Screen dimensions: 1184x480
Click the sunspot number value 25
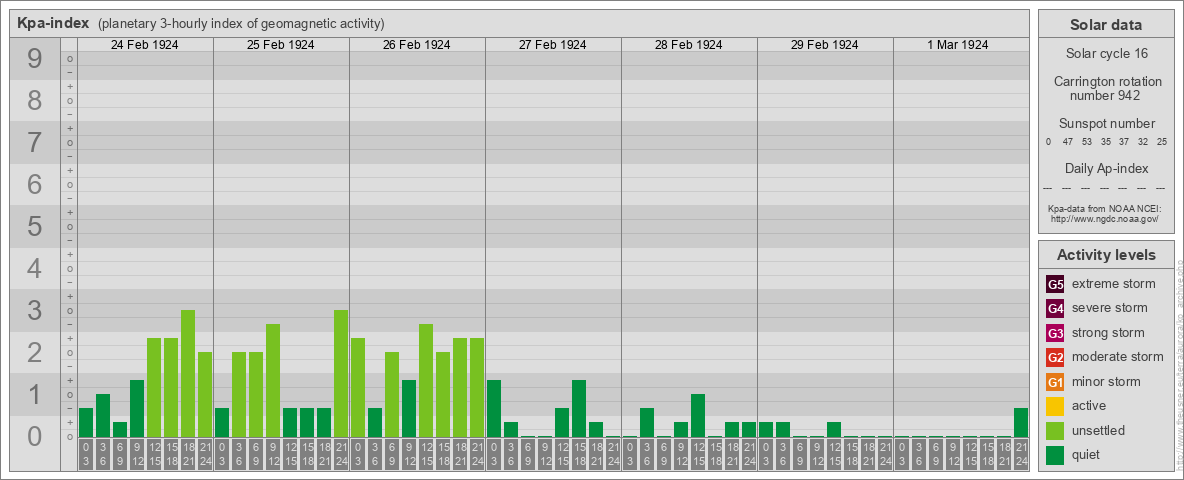click(1162, 141)
